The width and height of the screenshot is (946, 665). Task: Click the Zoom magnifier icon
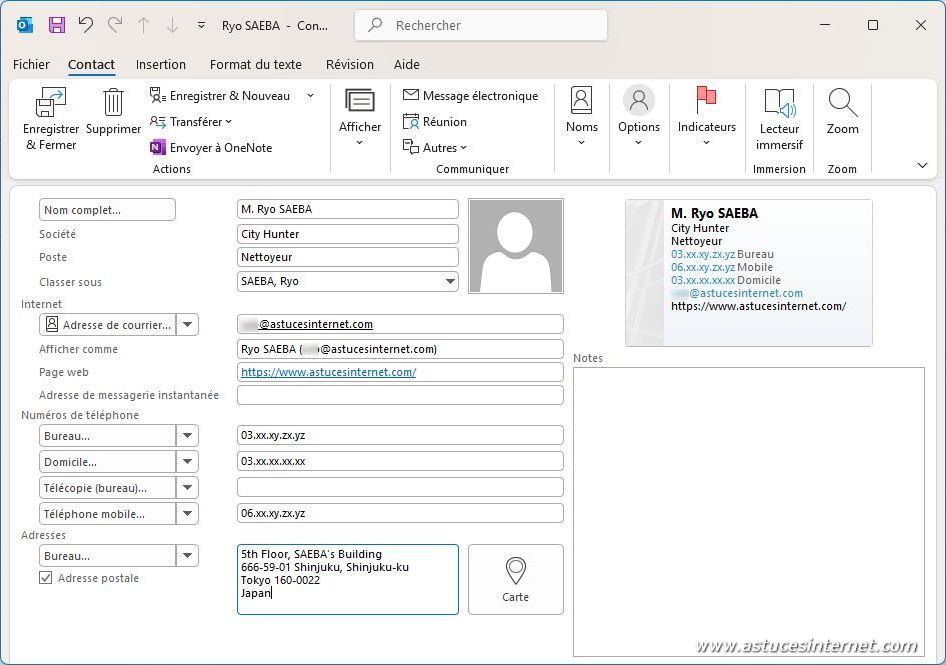(842, 103)
